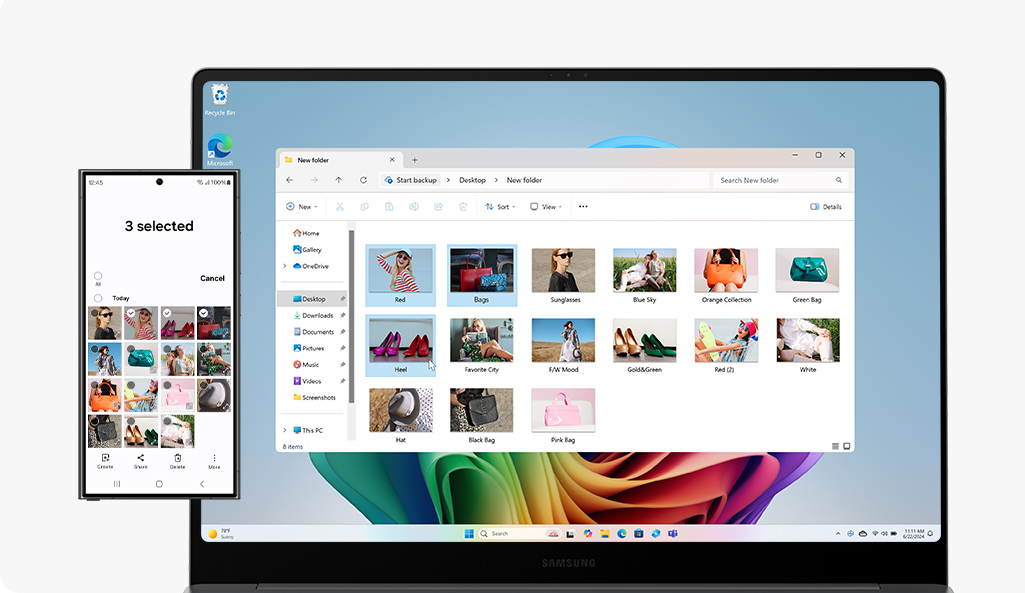Go up one folder level in Explorer
1025x593 pixels.
[x=339, y=180]
